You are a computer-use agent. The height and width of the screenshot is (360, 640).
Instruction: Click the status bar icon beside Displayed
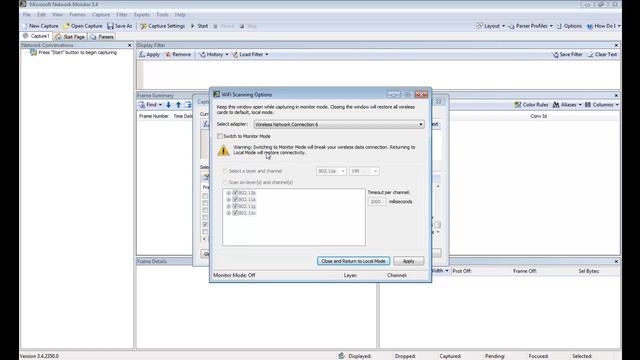coord(341,356)
